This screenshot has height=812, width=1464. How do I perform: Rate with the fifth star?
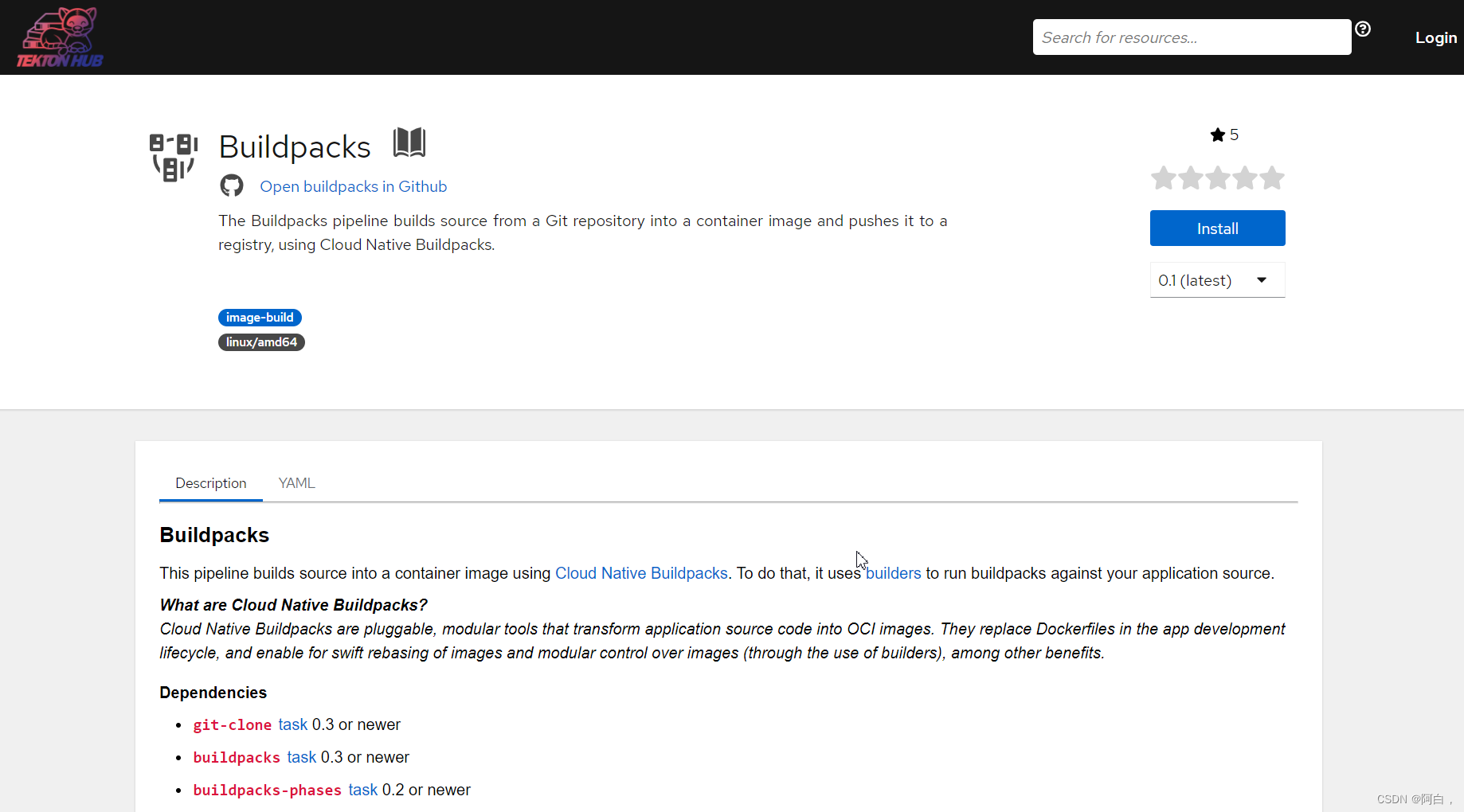coord(1272,178)
